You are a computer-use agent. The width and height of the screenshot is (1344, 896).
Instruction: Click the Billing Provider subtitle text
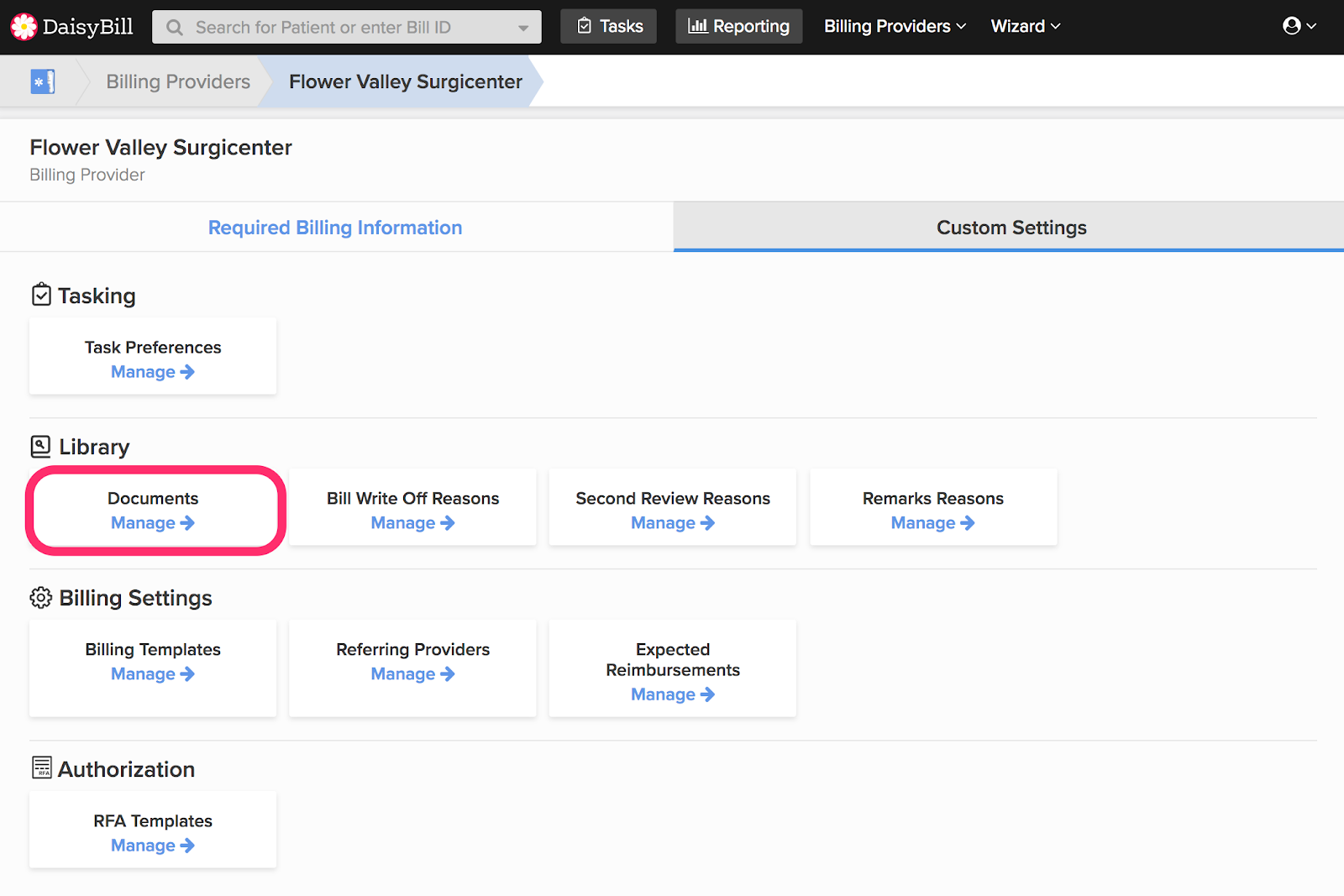[x=87, y=175]
